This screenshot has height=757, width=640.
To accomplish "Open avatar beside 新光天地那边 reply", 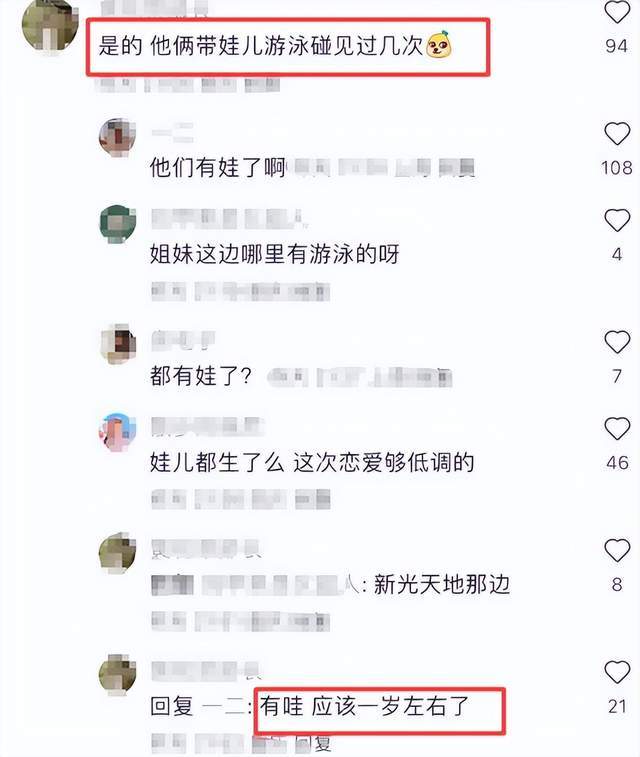I will point(117,553).
